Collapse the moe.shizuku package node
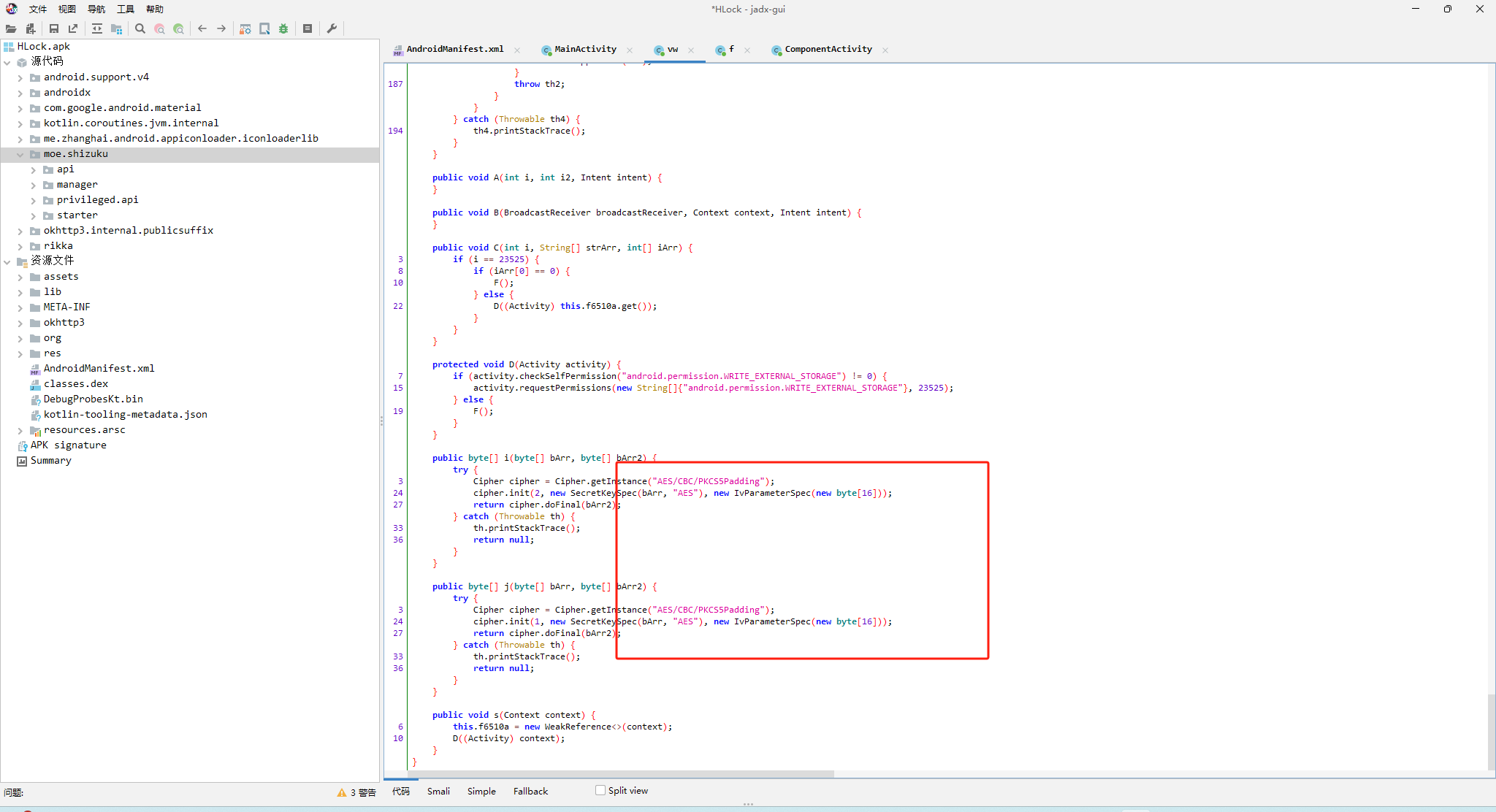Viewport: 1496px width, 812px height. tap(20, 154)
